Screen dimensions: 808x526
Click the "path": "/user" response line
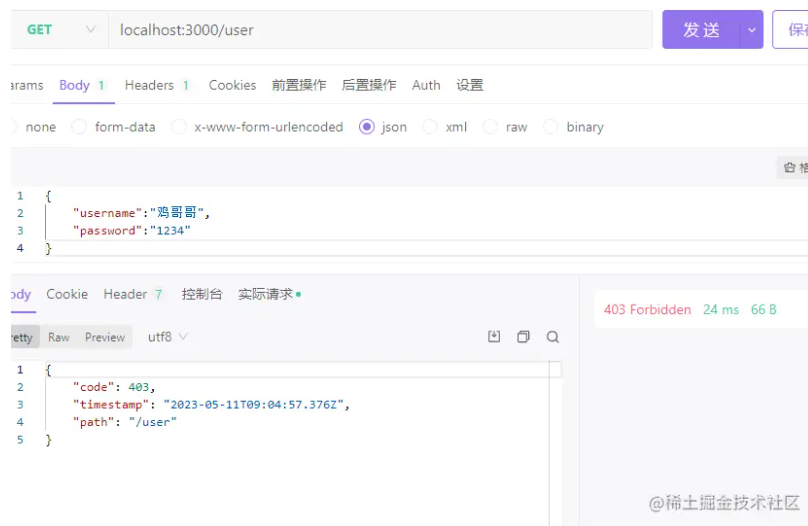pos(125,422)
